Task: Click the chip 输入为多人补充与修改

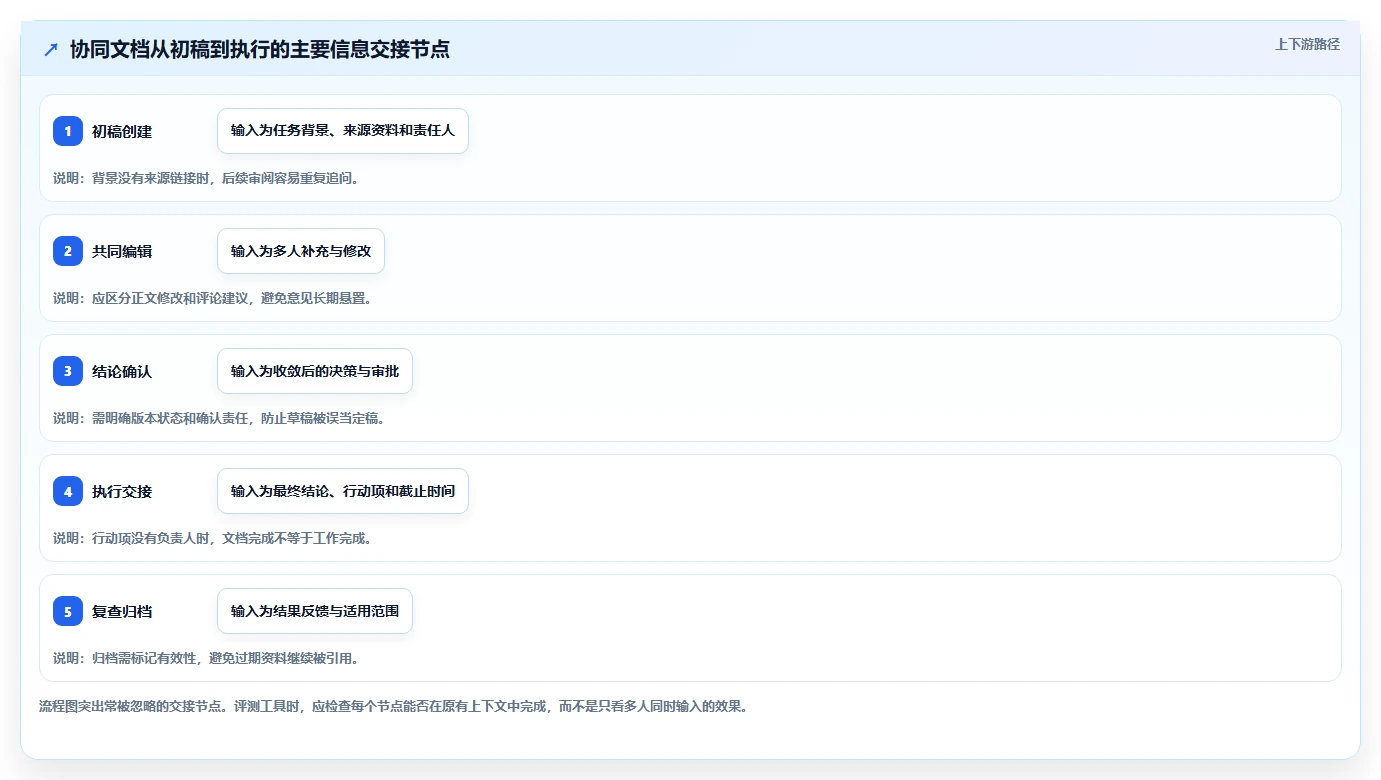Action: (301, 251)
